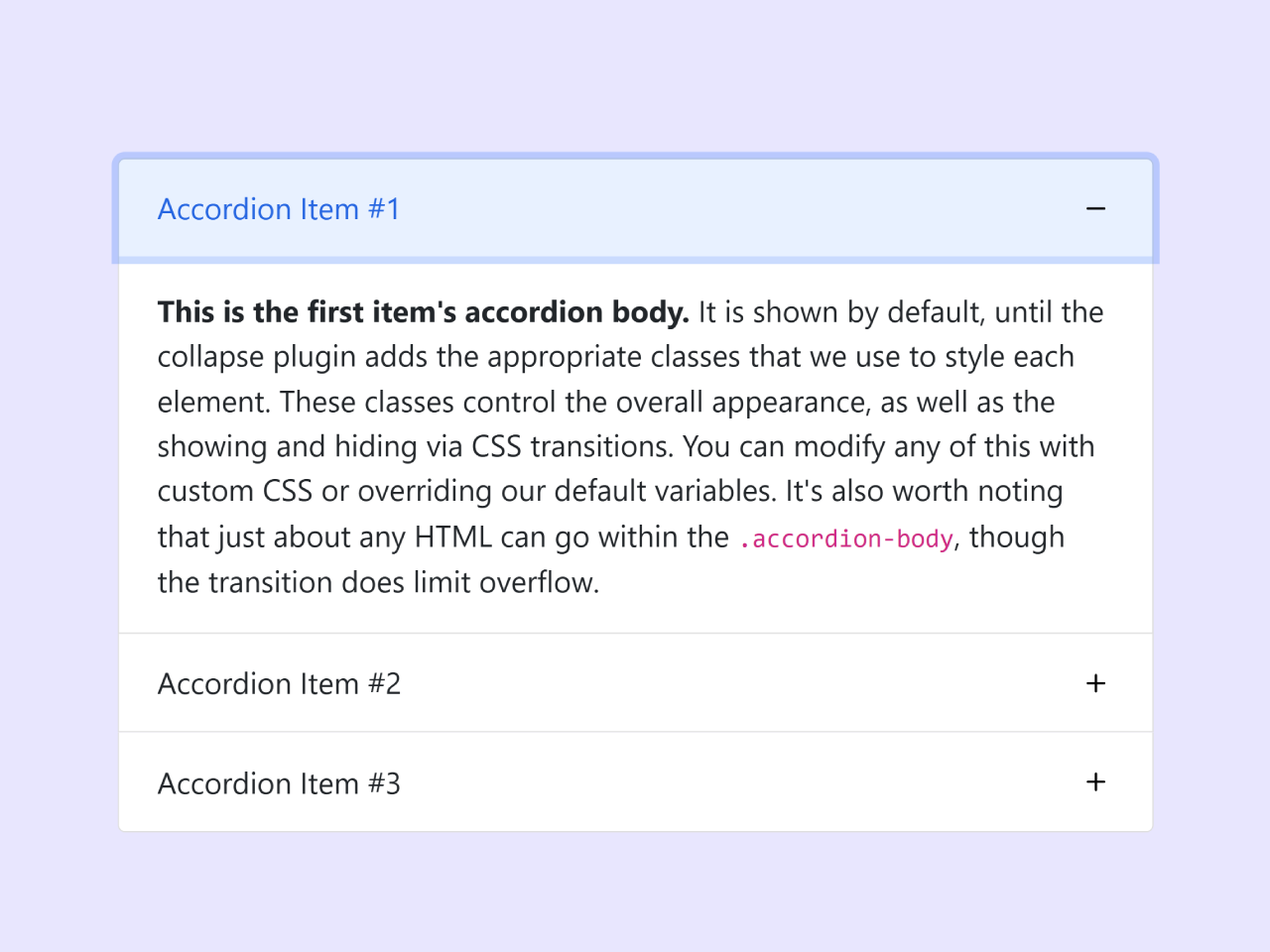This screenshot has width=1270, height=952.
Task: Expand the "Accordion Item #2" section title
Action: click(279, 684)
